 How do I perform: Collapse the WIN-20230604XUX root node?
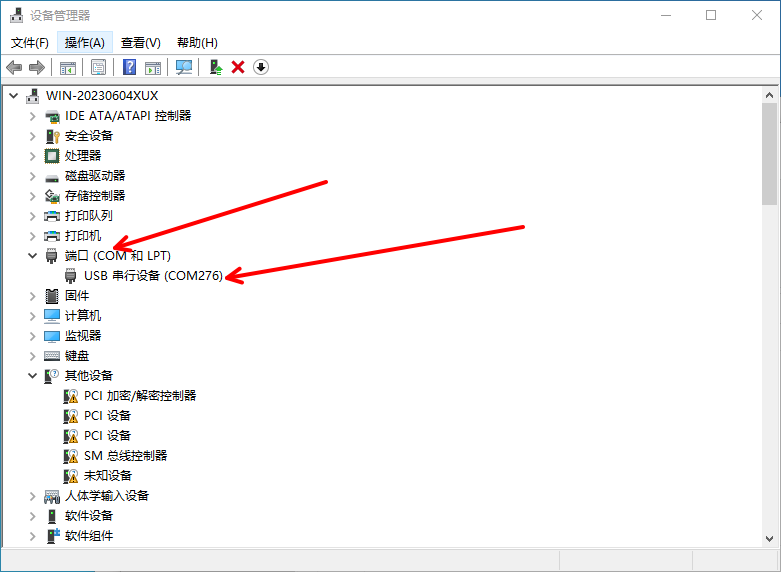coord(14,96)
